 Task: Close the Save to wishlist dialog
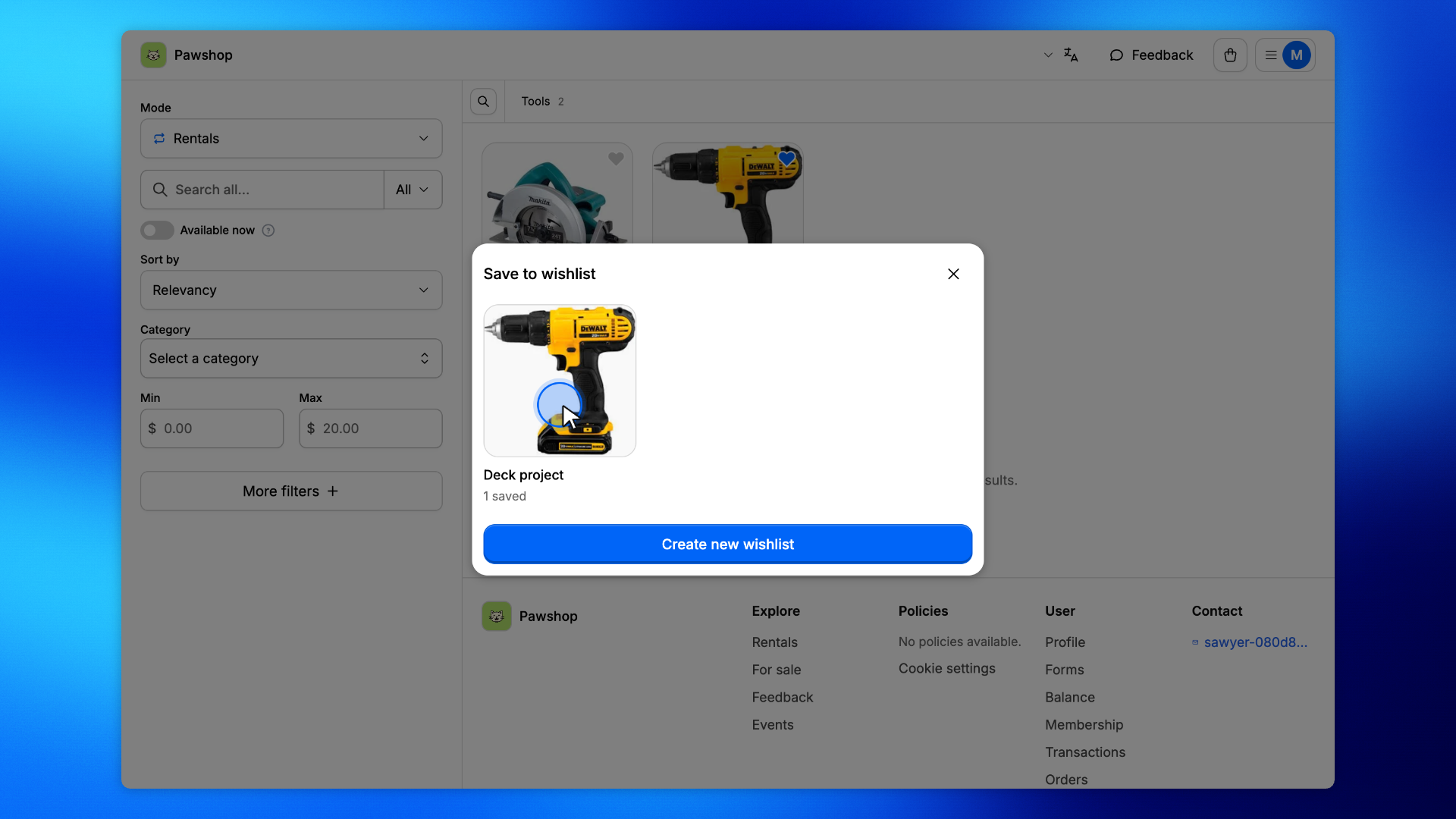coord(953,274)
